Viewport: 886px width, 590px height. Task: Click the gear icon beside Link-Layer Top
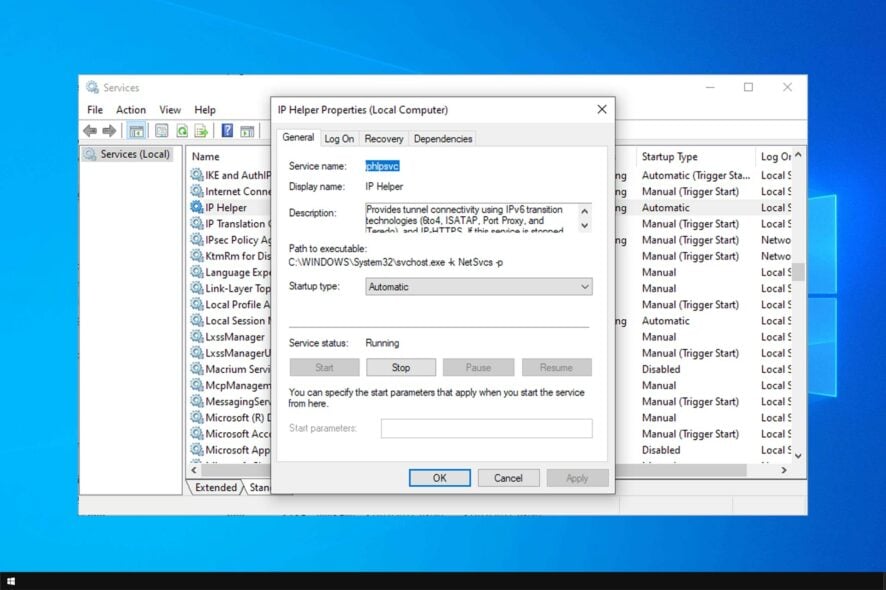tap(197, 288)
